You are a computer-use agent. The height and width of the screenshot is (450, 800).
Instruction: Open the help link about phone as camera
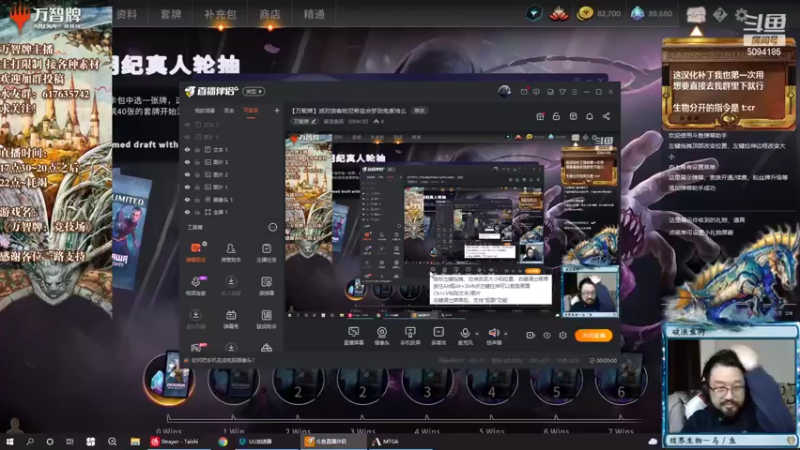click(222, 360)
